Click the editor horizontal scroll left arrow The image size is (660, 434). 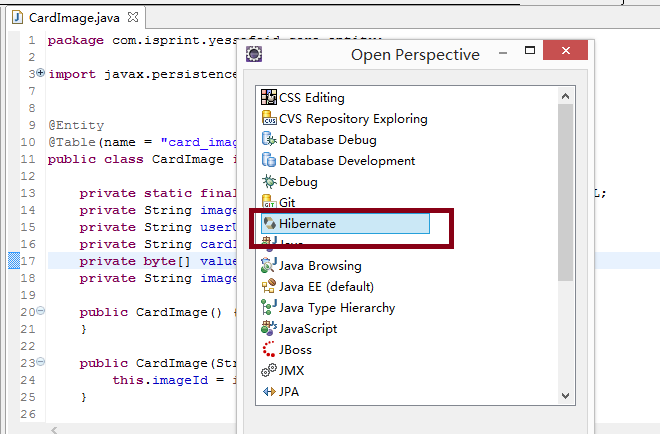(54, 430)
